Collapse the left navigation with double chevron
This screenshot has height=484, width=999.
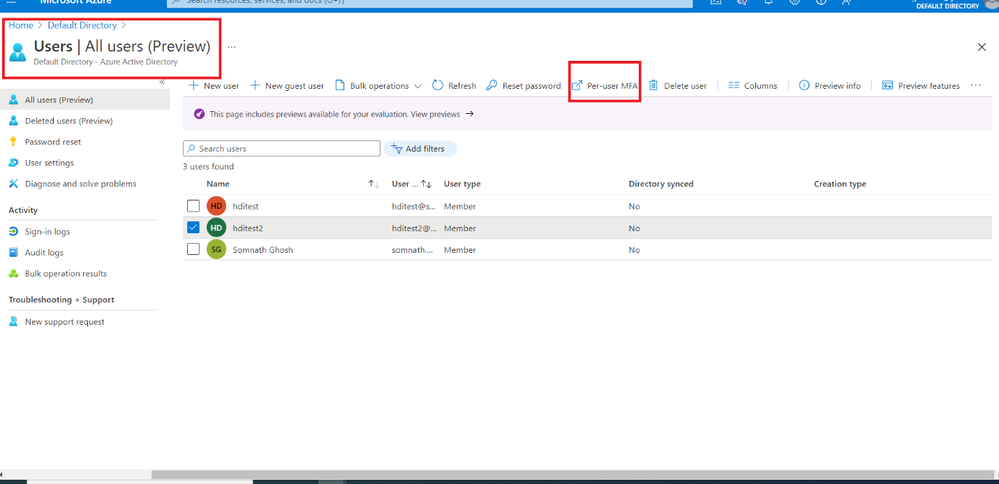[x=162, y=82]
